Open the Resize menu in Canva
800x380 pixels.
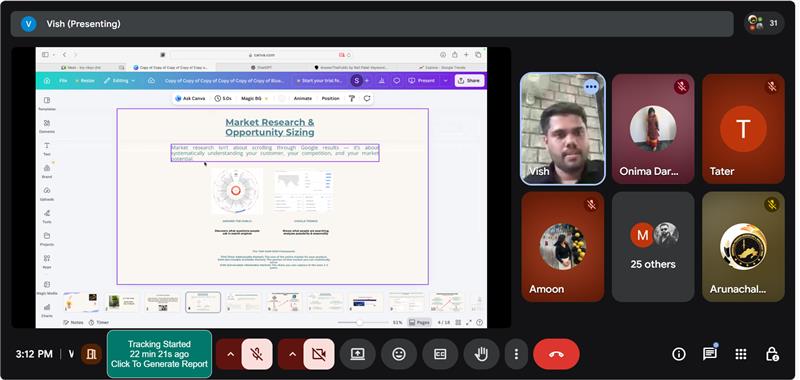tap(85, 81)
